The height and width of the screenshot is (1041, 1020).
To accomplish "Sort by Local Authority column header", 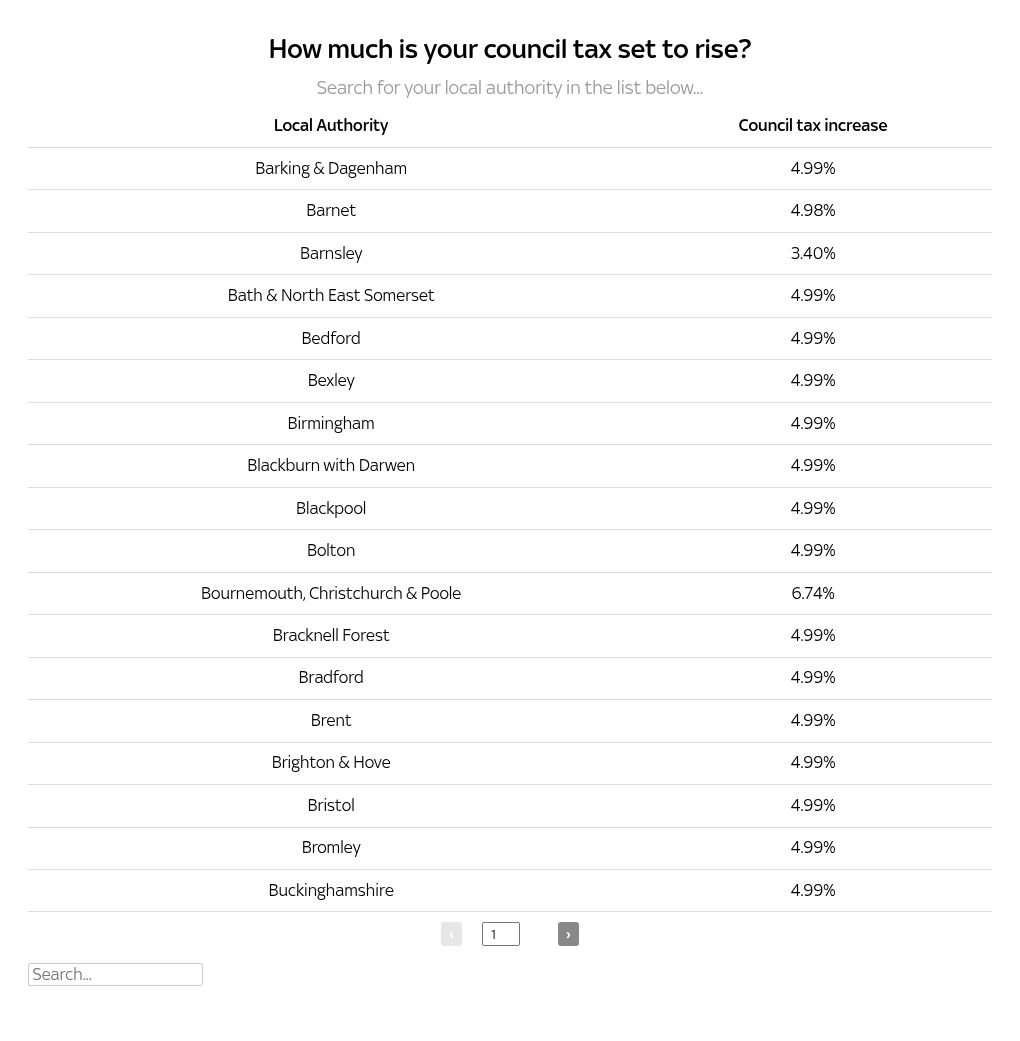I will pyautogui.click(x=331, y=126).
